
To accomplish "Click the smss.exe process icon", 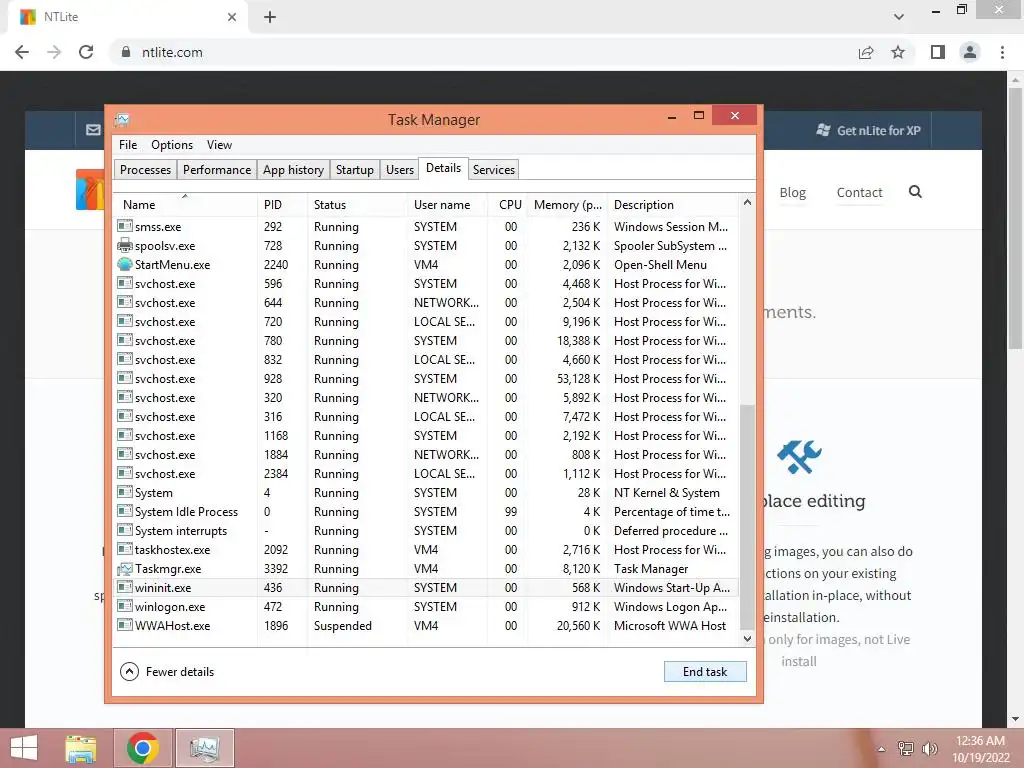I will coord(125,227).
